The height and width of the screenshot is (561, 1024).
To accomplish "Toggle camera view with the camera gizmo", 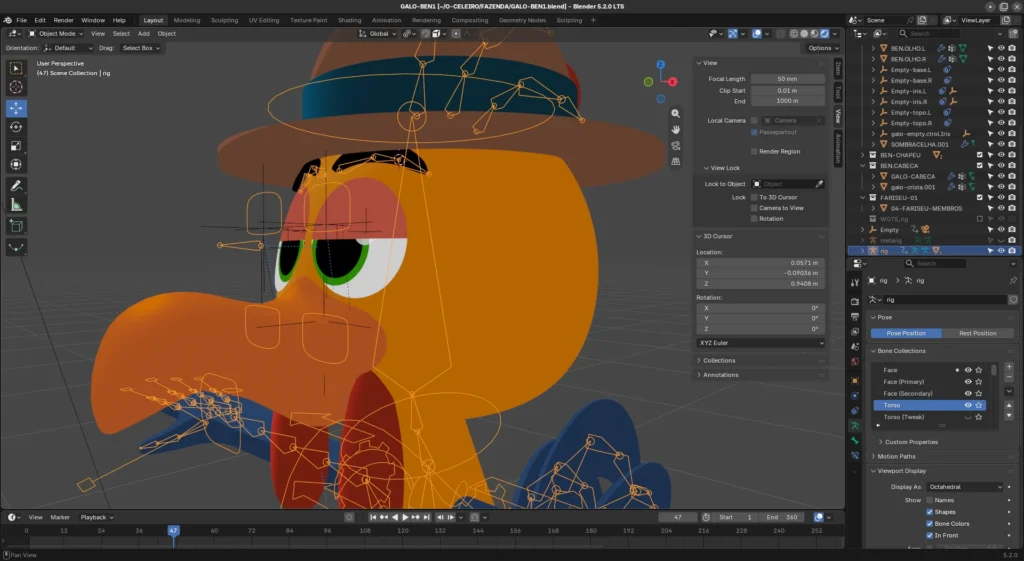I will pos(675,145).
